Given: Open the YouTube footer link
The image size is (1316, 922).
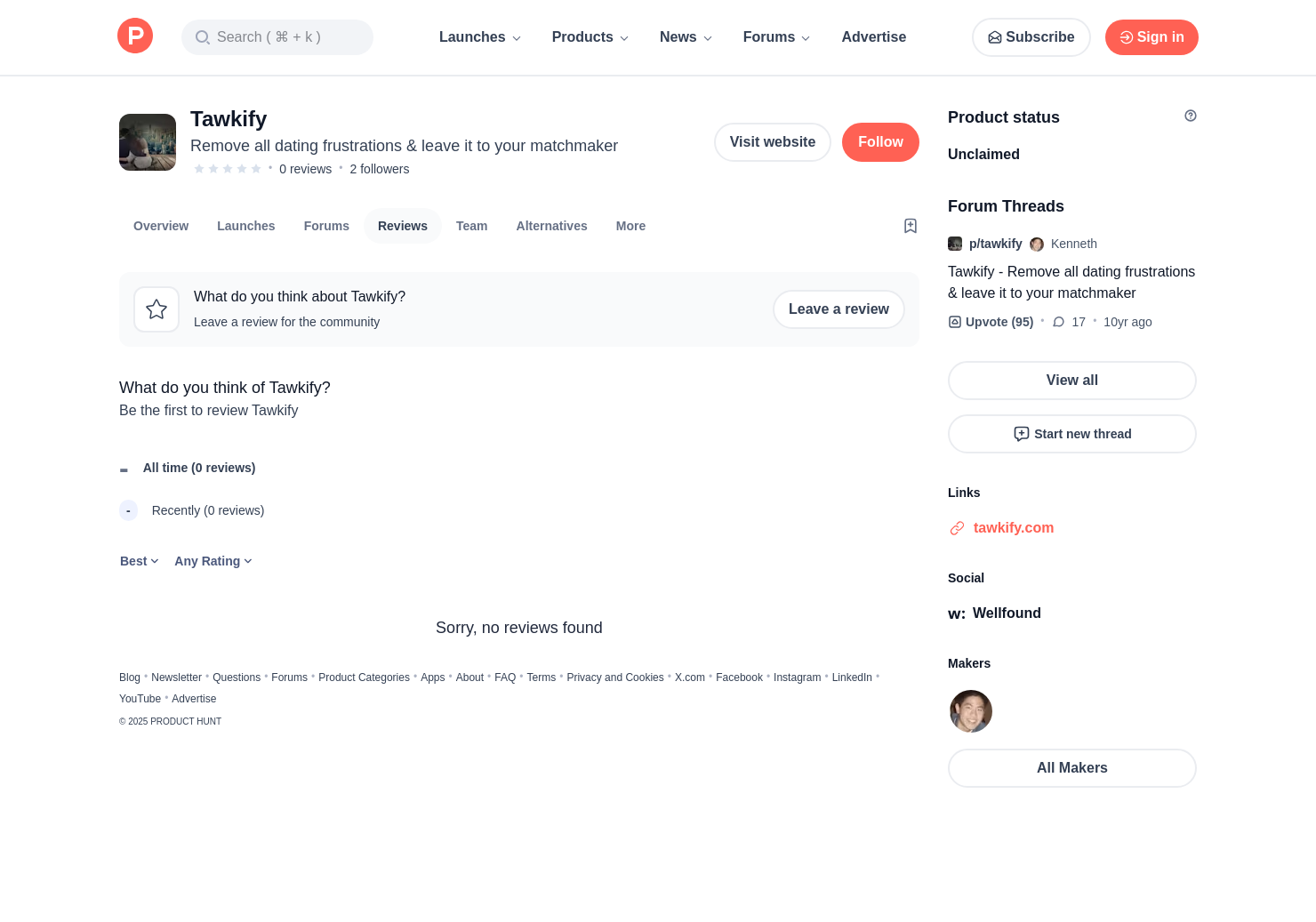Looking at the screenshot, I should [140, 699].
